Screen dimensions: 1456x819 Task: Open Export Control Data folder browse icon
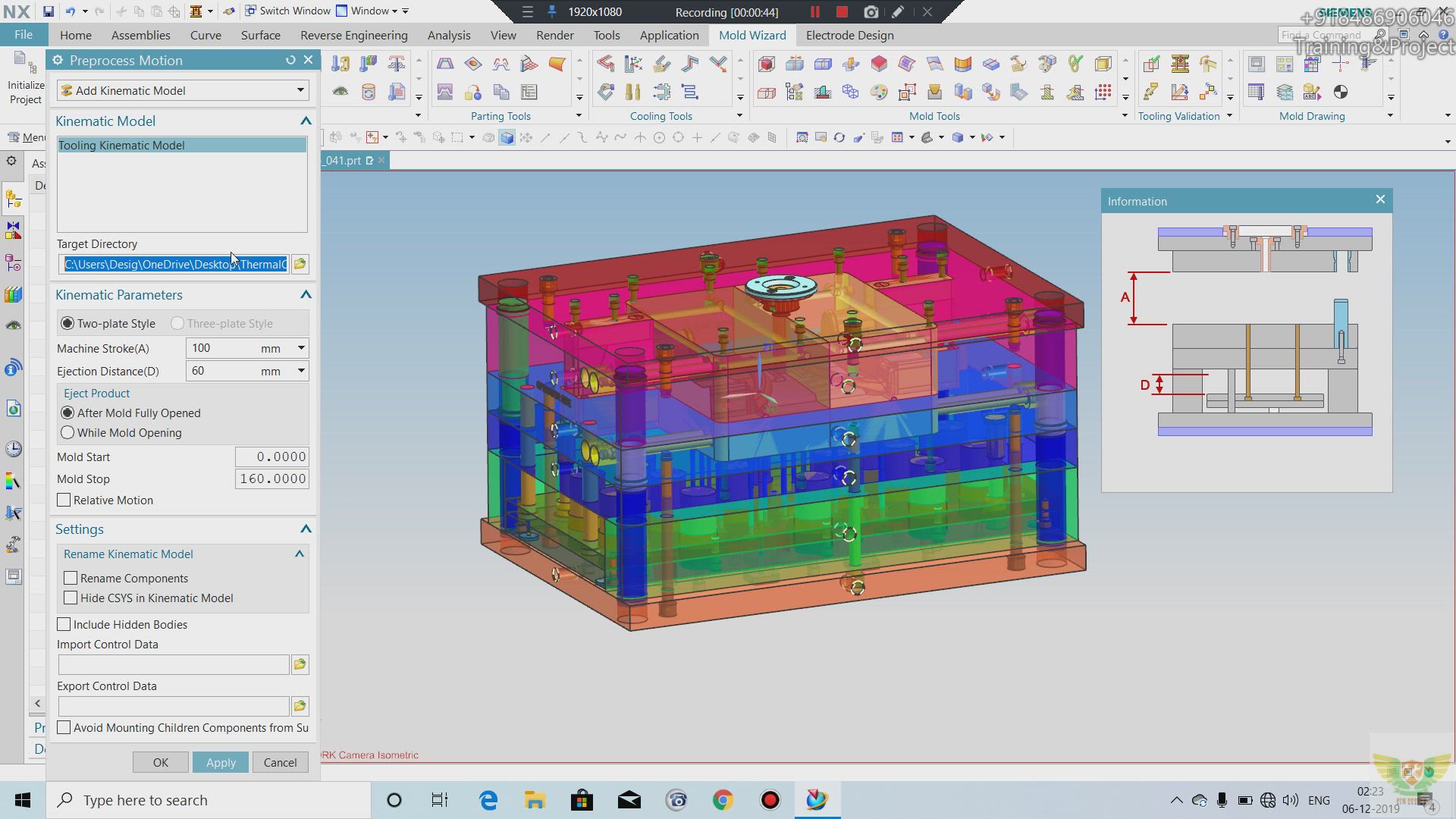(300, 707)
